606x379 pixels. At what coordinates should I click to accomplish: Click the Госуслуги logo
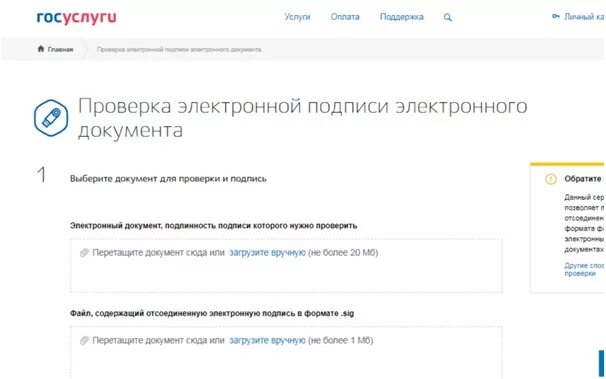point(77,17)
